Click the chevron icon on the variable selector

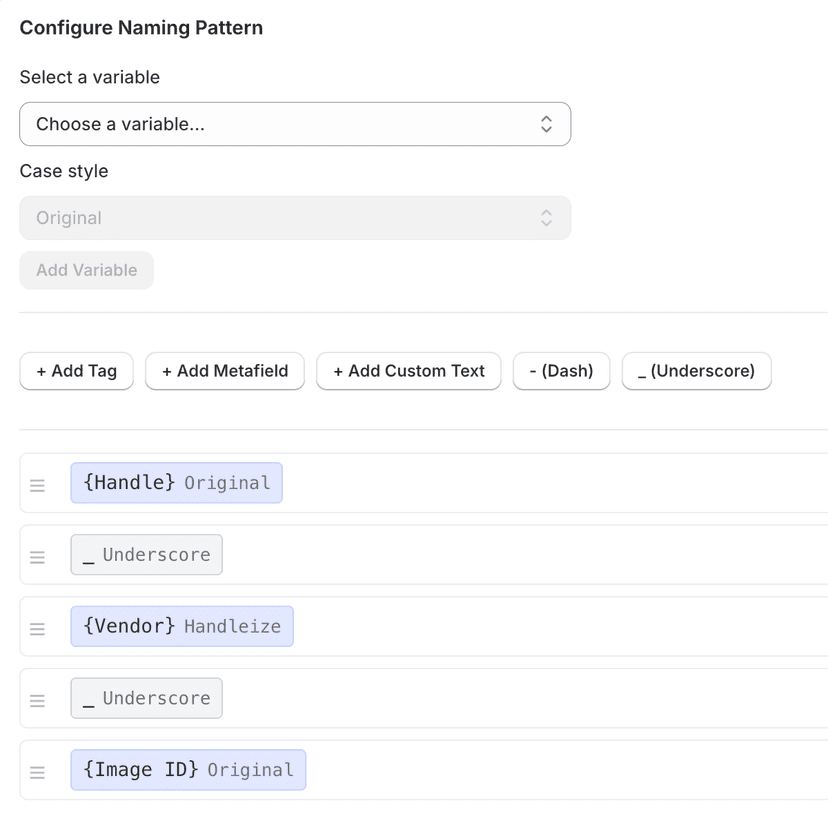tap(546, 123)
